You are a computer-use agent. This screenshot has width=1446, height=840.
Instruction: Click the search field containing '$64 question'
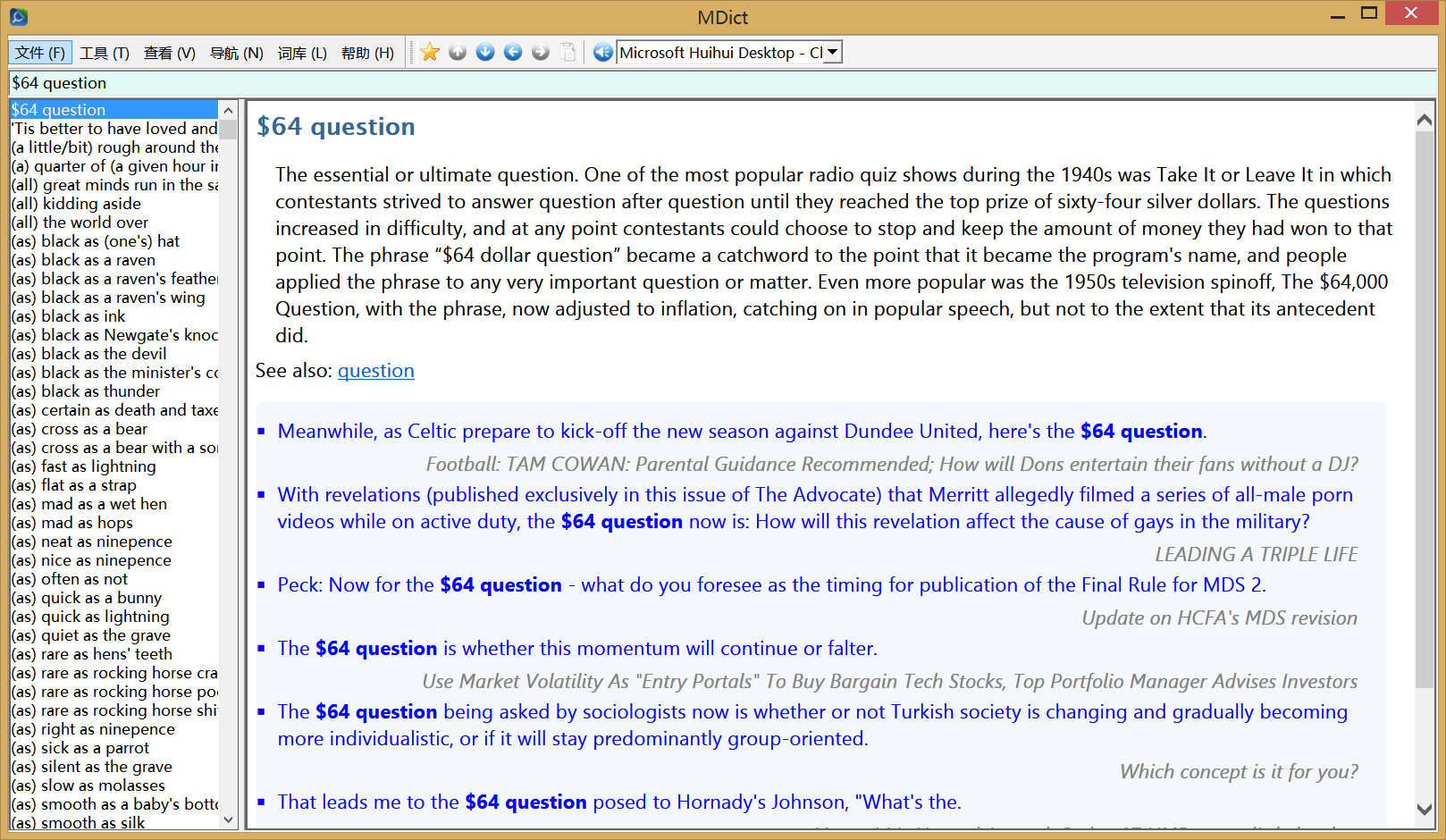[x=722, y=83]
